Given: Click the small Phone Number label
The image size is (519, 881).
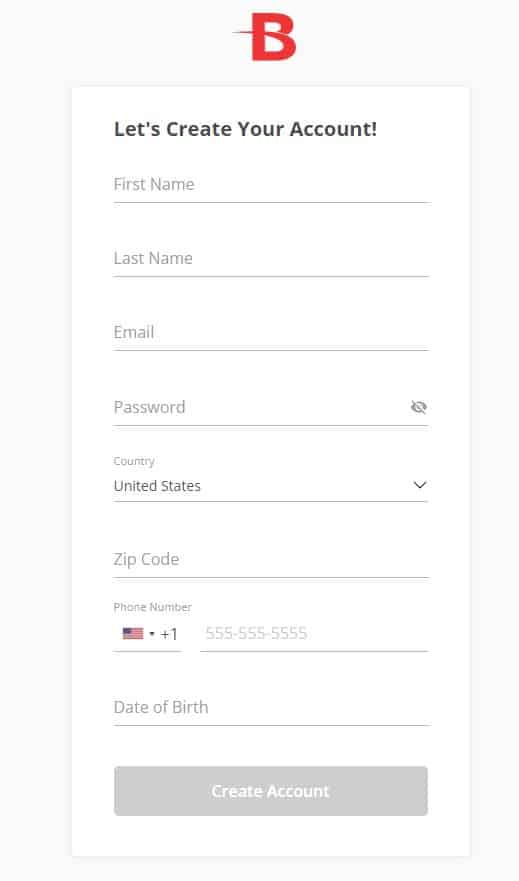Looking at the screenshot, I should coord(152,607).
